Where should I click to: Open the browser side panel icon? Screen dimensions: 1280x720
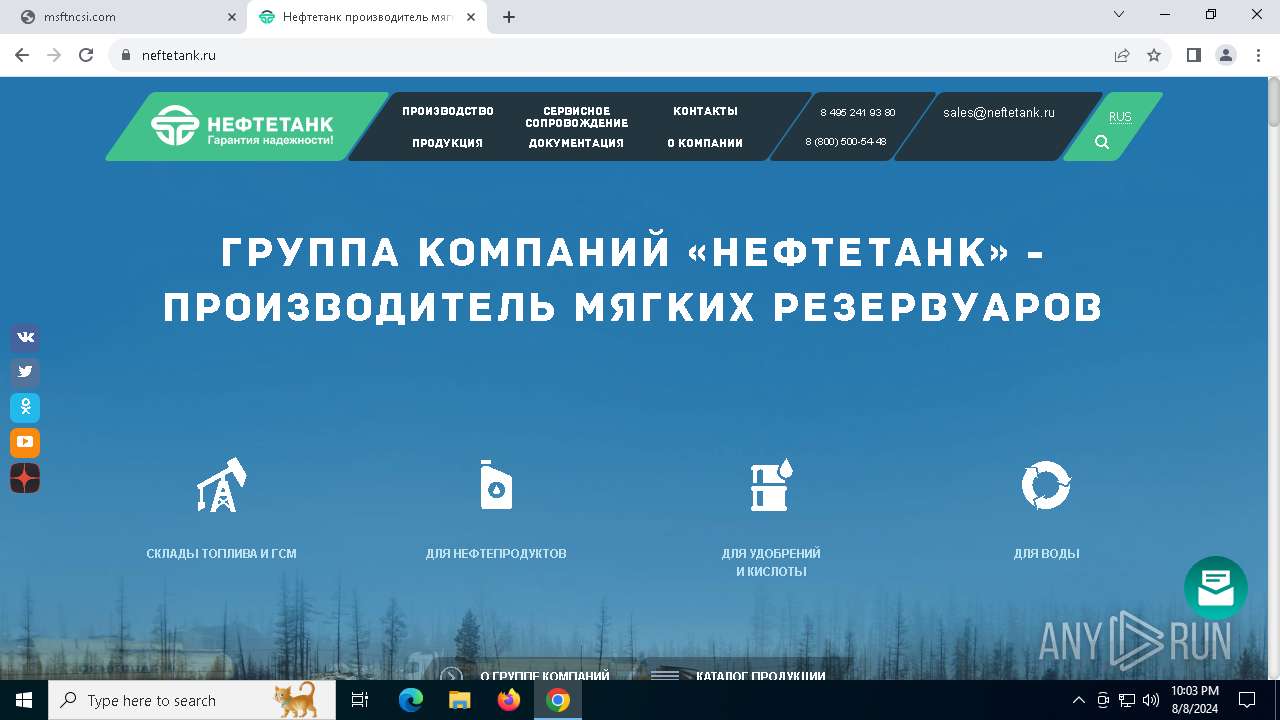1194,55
